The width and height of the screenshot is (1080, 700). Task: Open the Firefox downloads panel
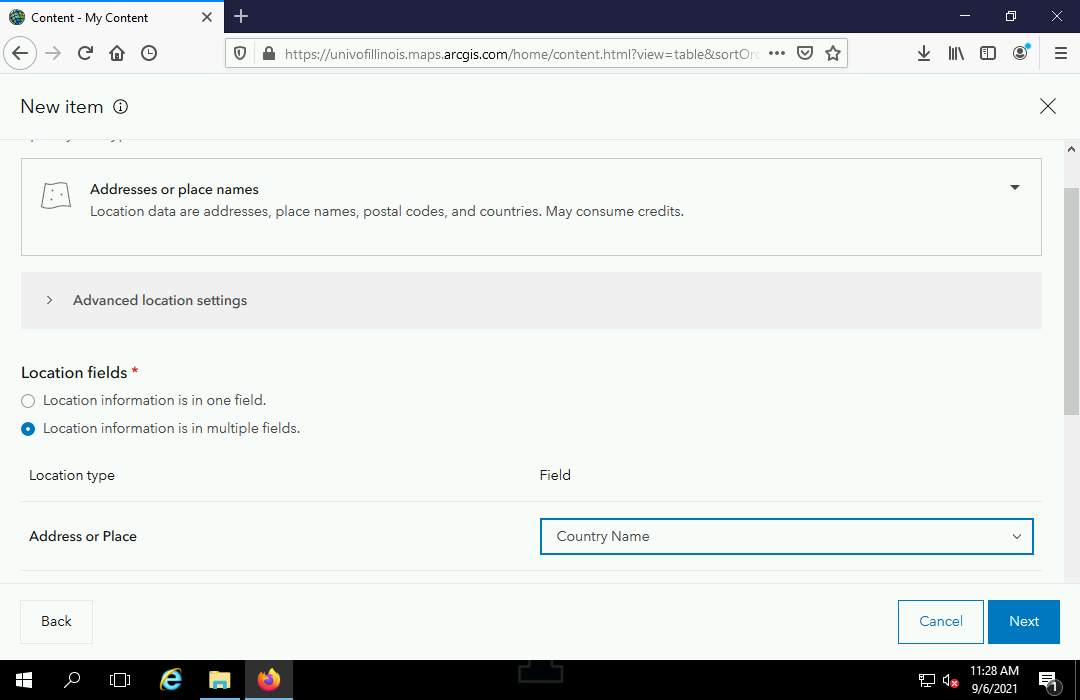[923, 52]
